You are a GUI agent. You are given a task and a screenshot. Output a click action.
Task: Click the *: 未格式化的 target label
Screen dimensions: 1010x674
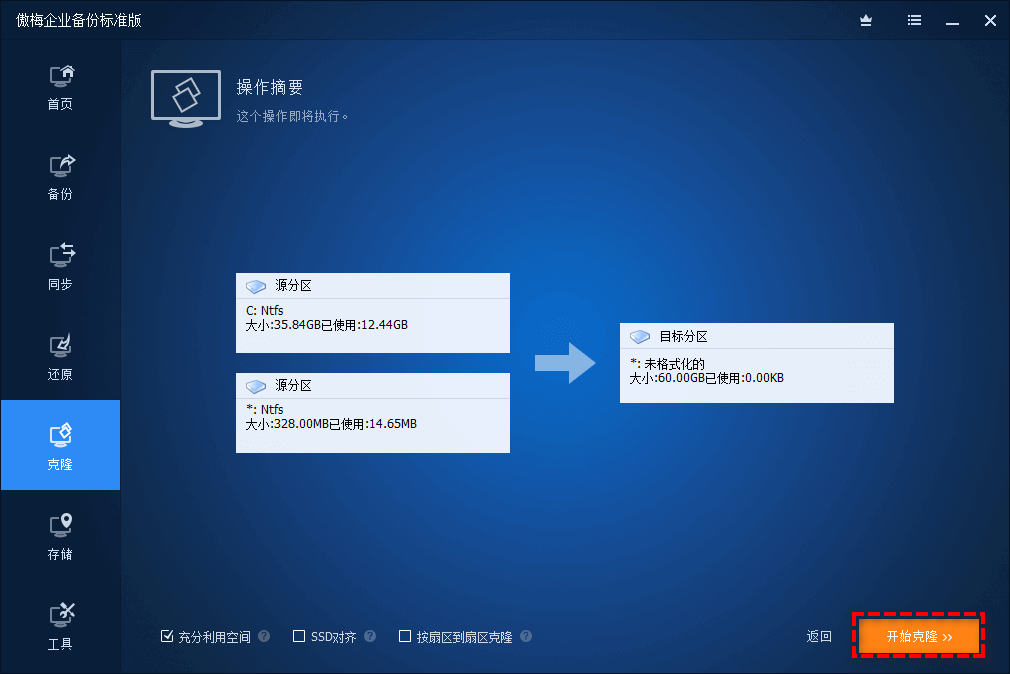click(667, 364)
